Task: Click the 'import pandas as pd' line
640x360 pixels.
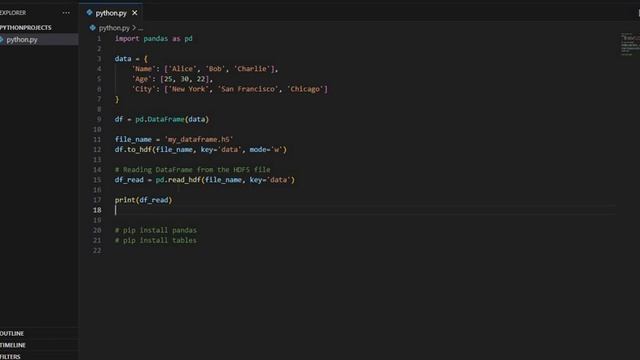Action: pyautogui.click(x=153, y=38)
